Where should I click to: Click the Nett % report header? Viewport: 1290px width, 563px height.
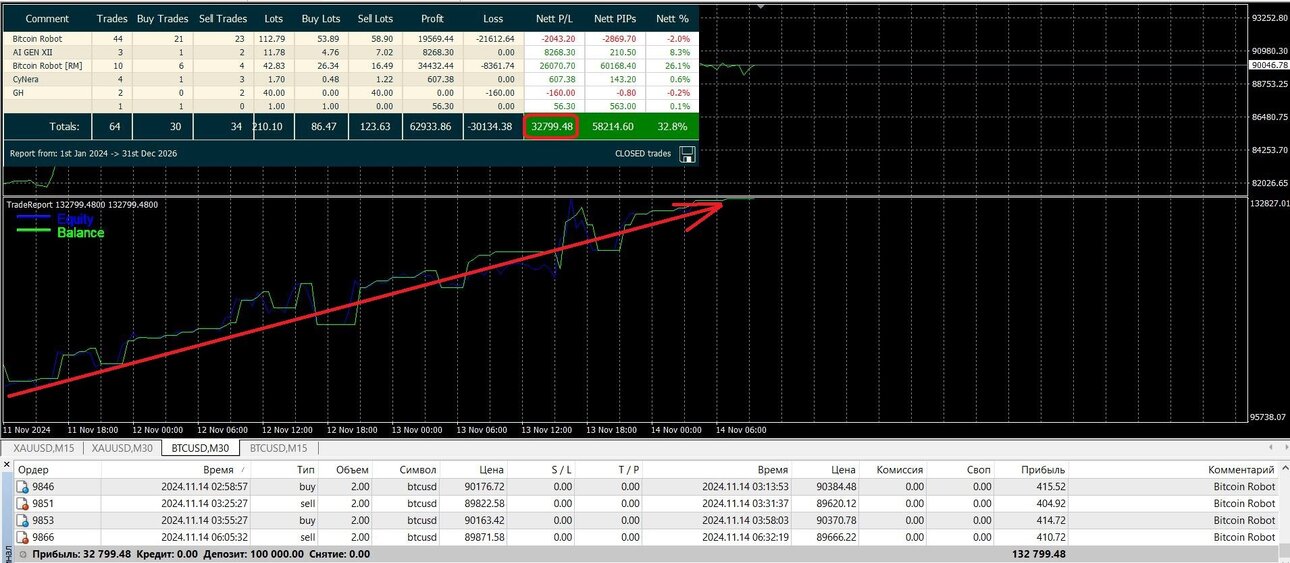[x=671, y=19]
